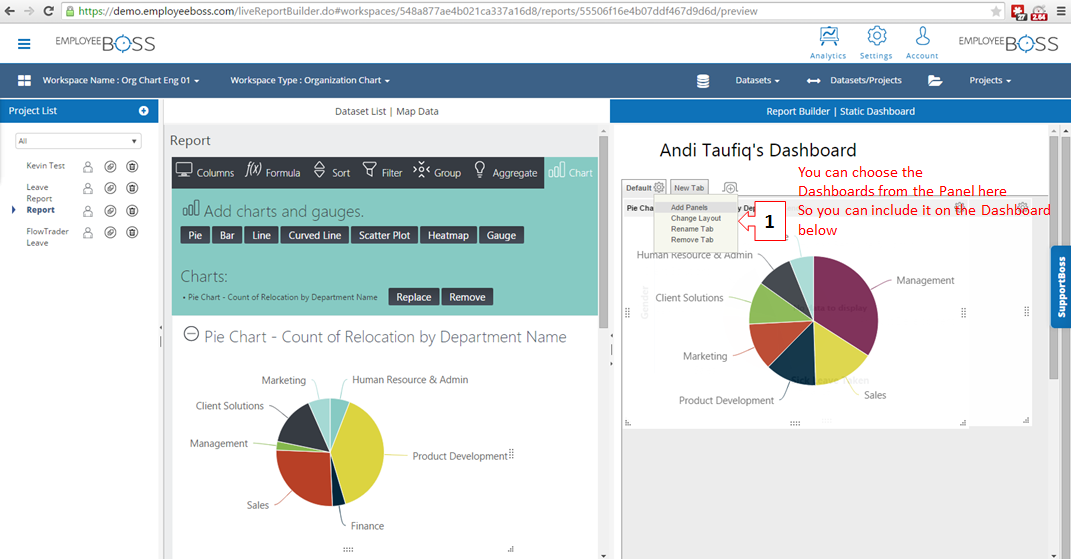Click the Default tab gear icon

pyautogui.click(x=658, y=187)
